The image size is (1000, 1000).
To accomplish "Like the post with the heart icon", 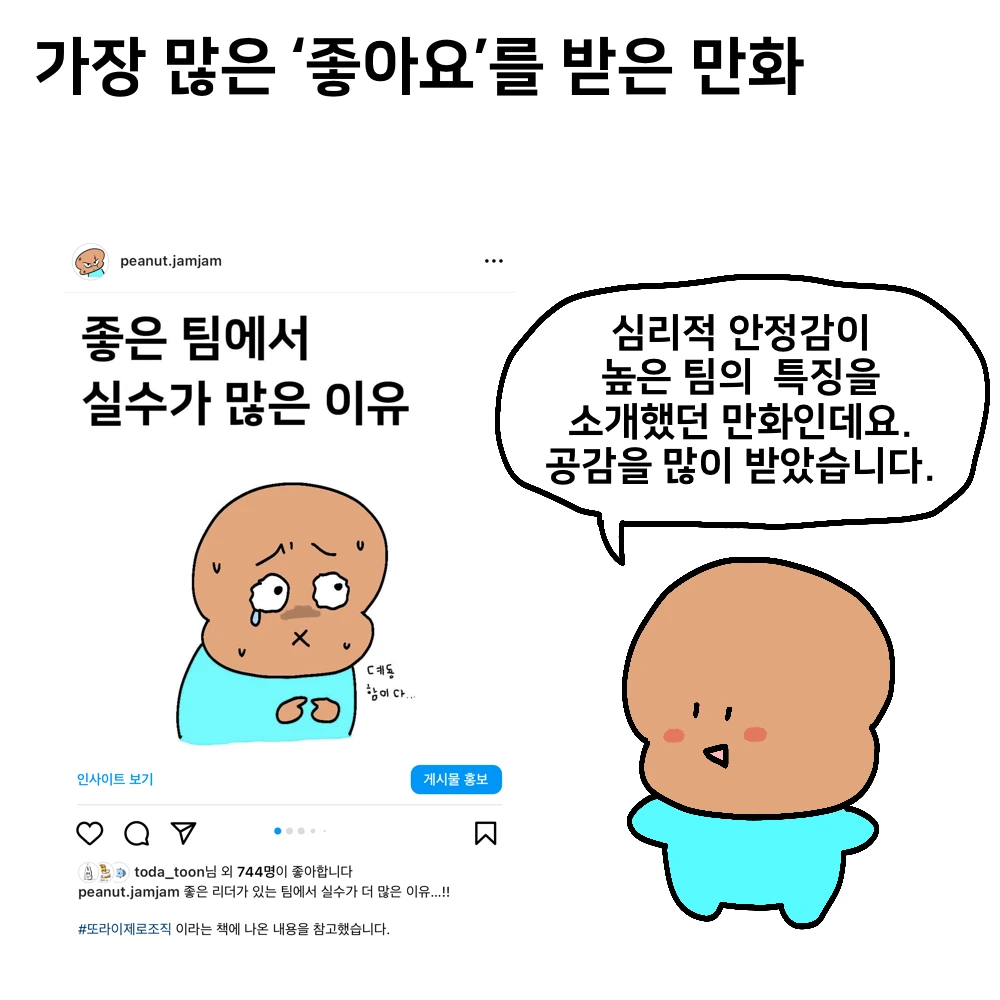I will click(89, 833).
